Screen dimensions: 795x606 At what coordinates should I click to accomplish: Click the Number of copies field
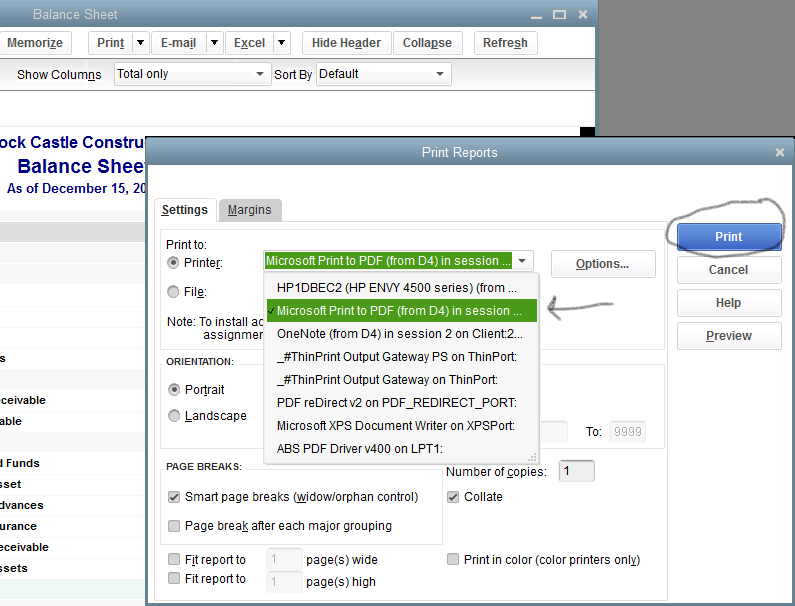(x=576, y=471)
